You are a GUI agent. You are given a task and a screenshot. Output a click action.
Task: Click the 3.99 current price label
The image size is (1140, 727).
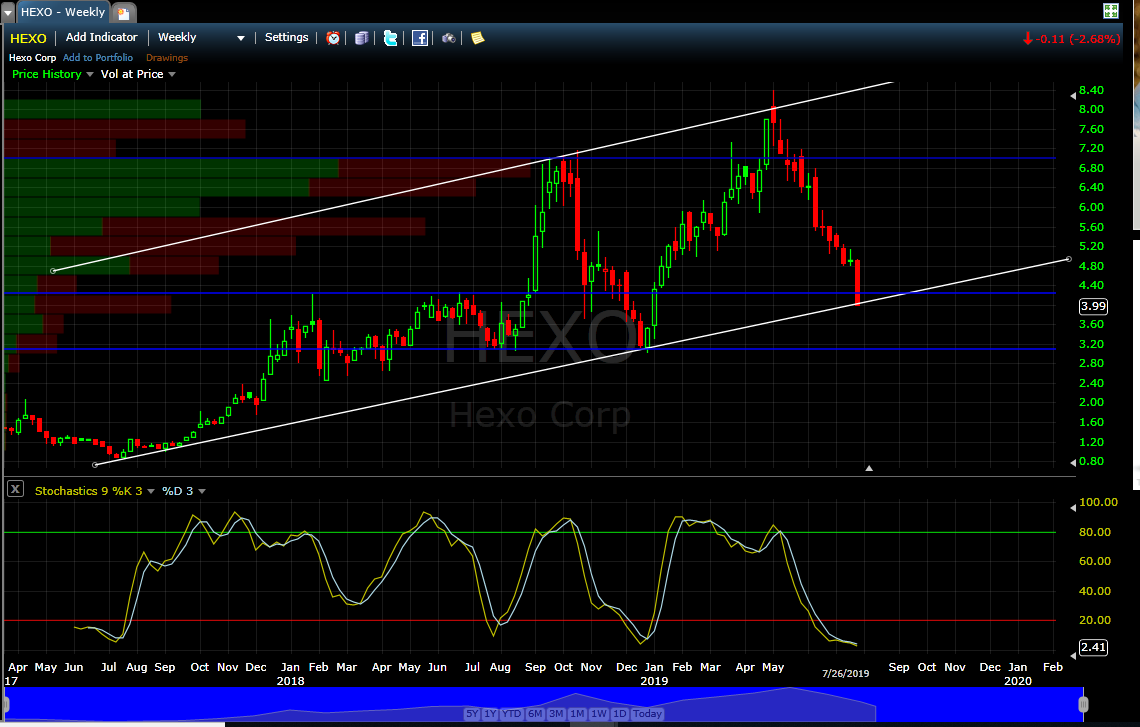1093,306
